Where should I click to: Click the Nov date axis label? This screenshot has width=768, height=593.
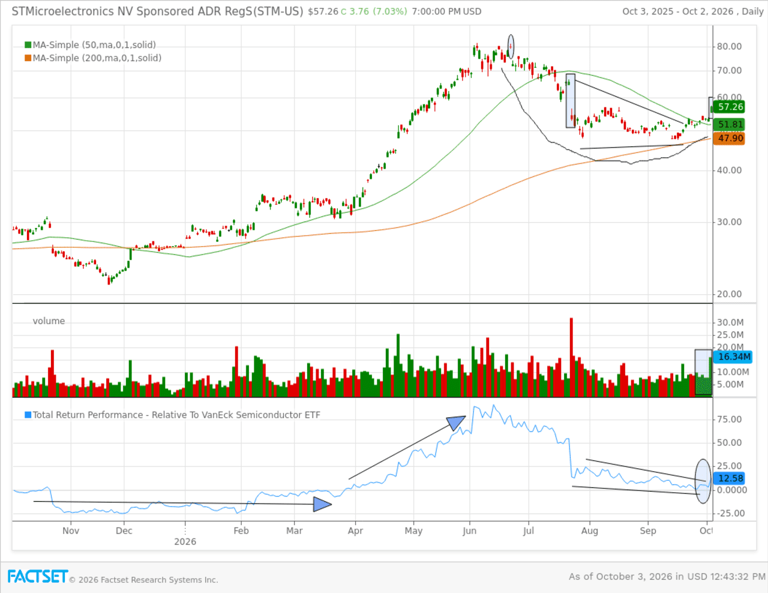pyautogui.click(x=71, y=531)
